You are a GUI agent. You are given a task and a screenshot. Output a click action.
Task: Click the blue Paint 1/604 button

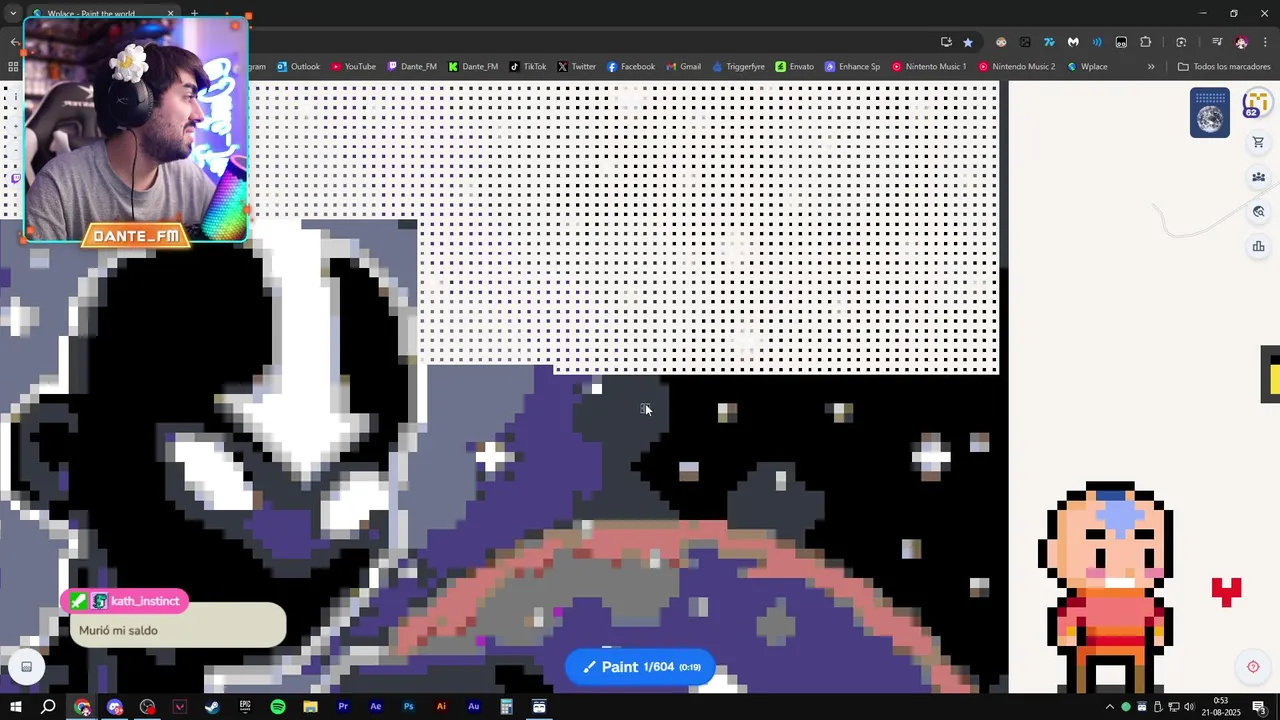[x=640, y=667]
